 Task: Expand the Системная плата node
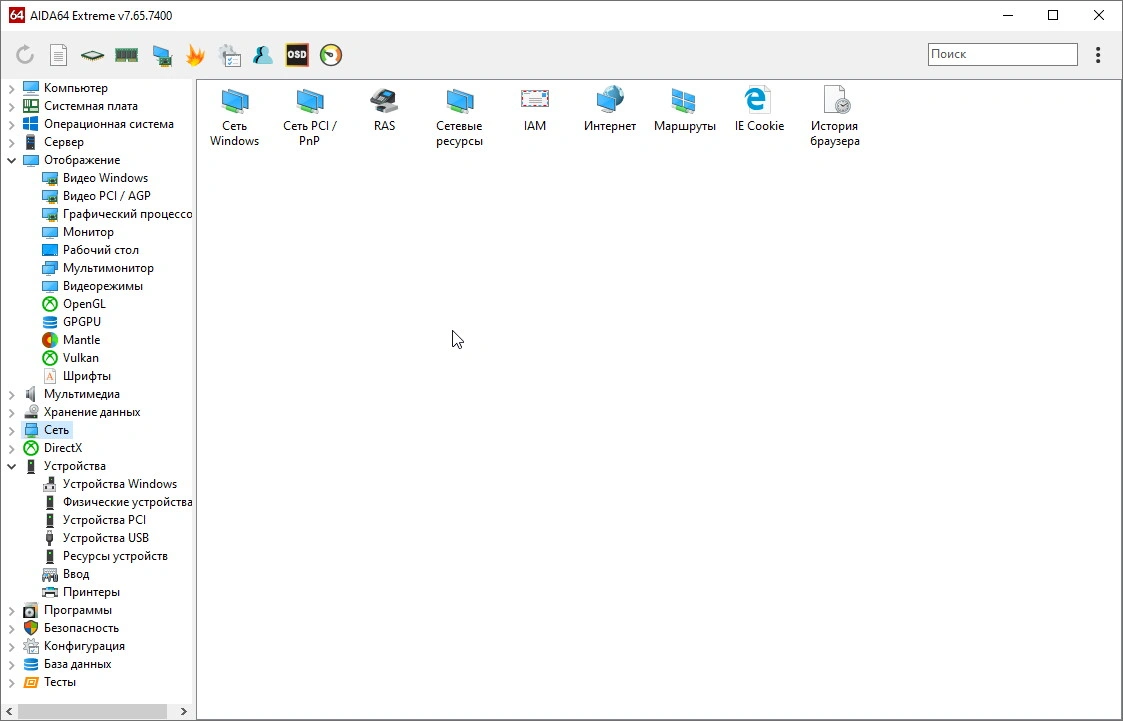point(11,106)
